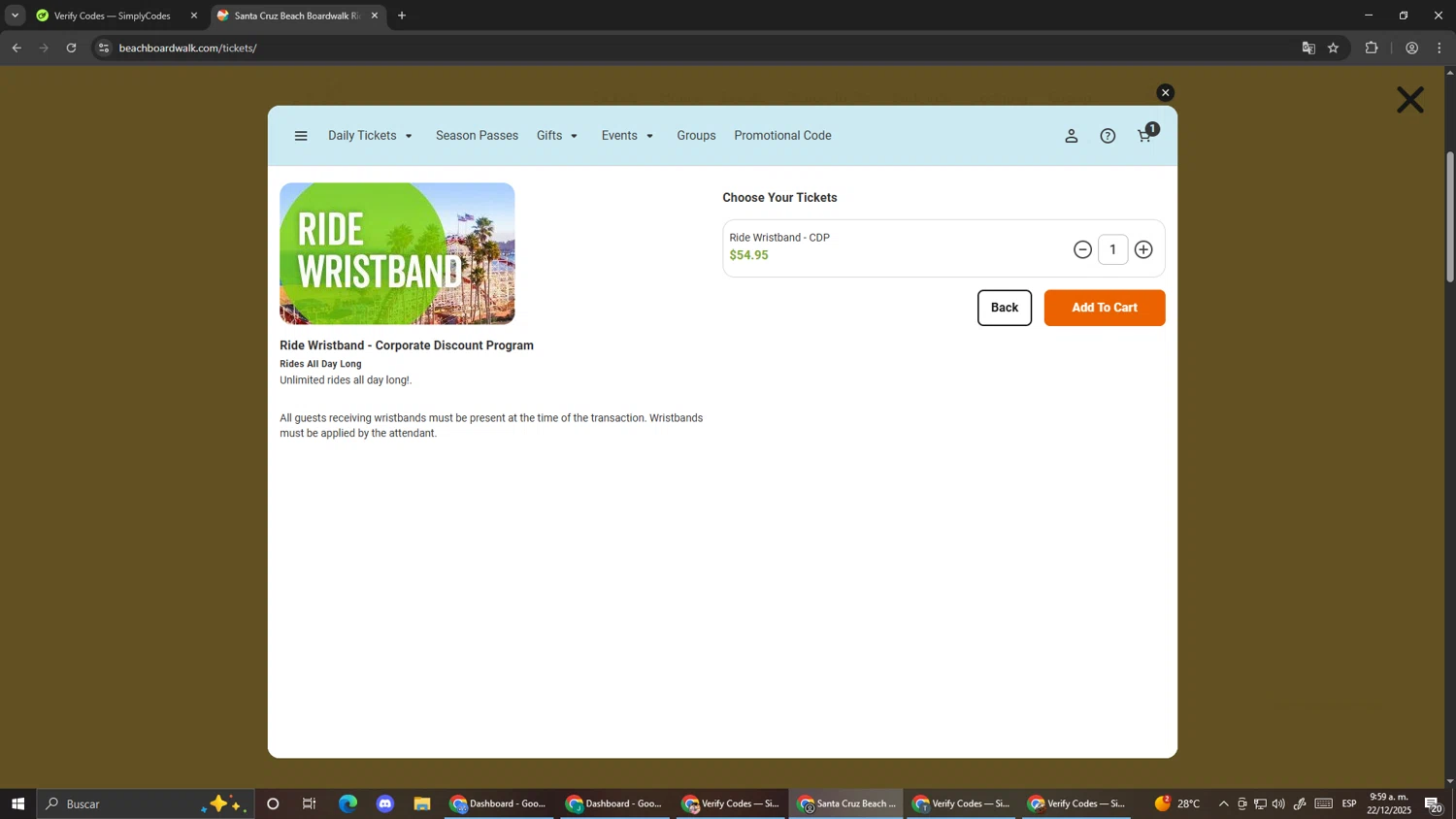
Task: Click the page vertical scrollbar
Action: (x=1450, y=216)
